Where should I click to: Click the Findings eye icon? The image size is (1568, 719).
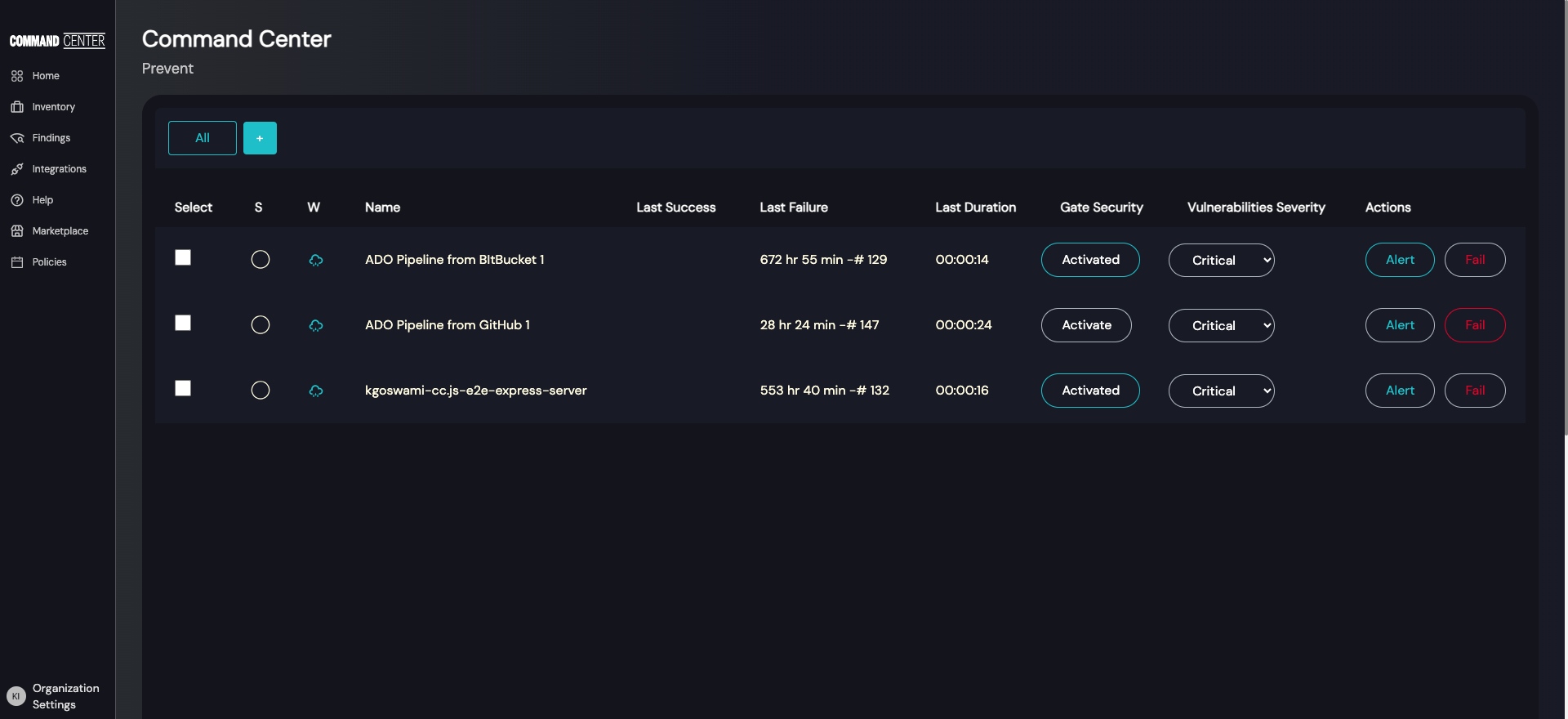(17, 138)
